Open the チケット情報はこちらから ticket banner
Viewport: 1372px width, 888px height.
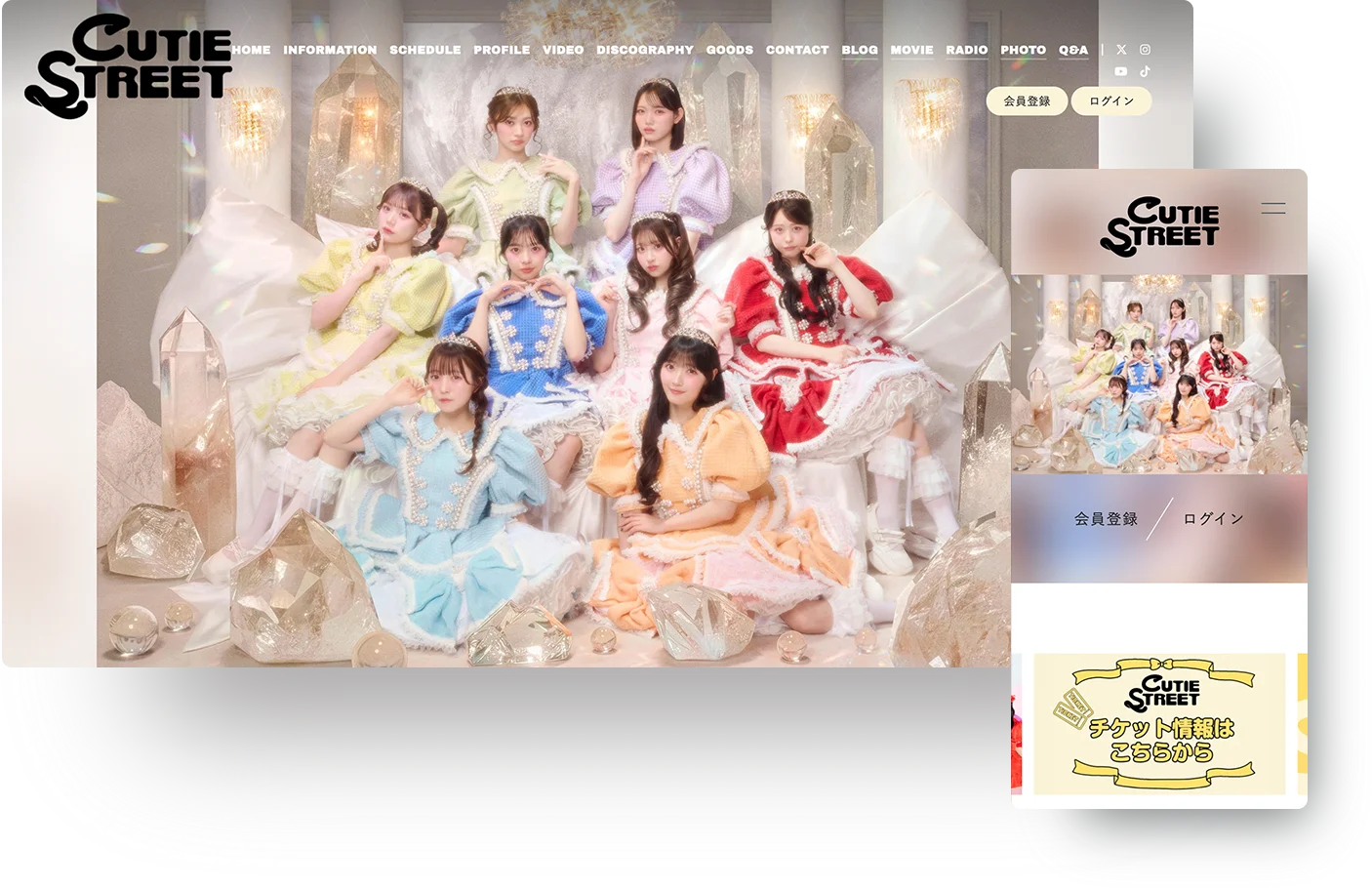coord(1159,723)
